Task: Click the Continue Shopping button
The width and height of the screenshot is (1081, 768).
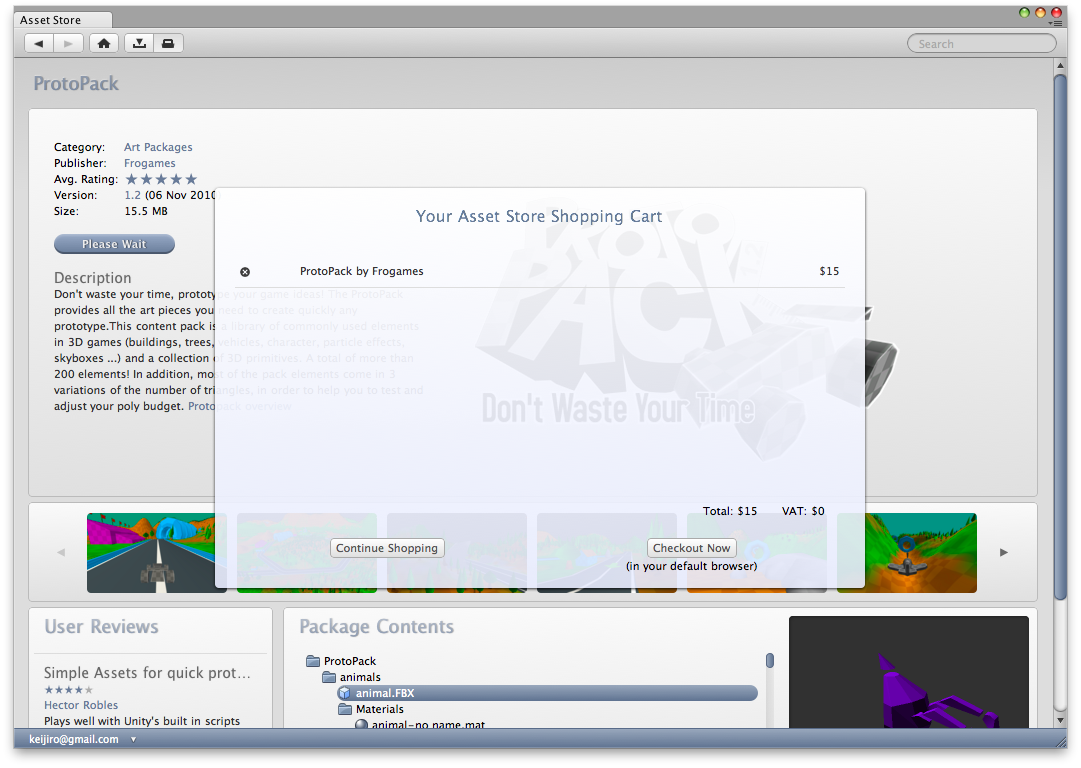Action: click(x=387, y=548)
